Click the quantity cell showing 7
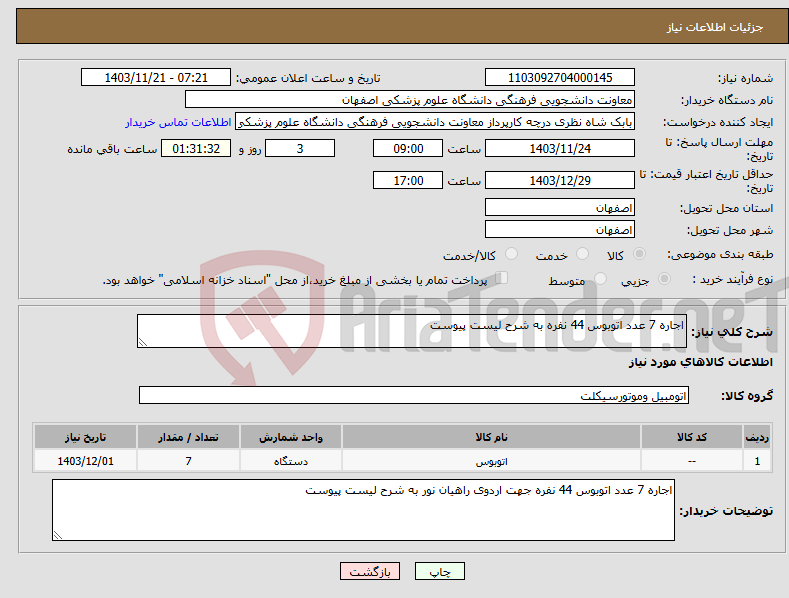Viewport: 789px width, 598px height. coord(188,461)
